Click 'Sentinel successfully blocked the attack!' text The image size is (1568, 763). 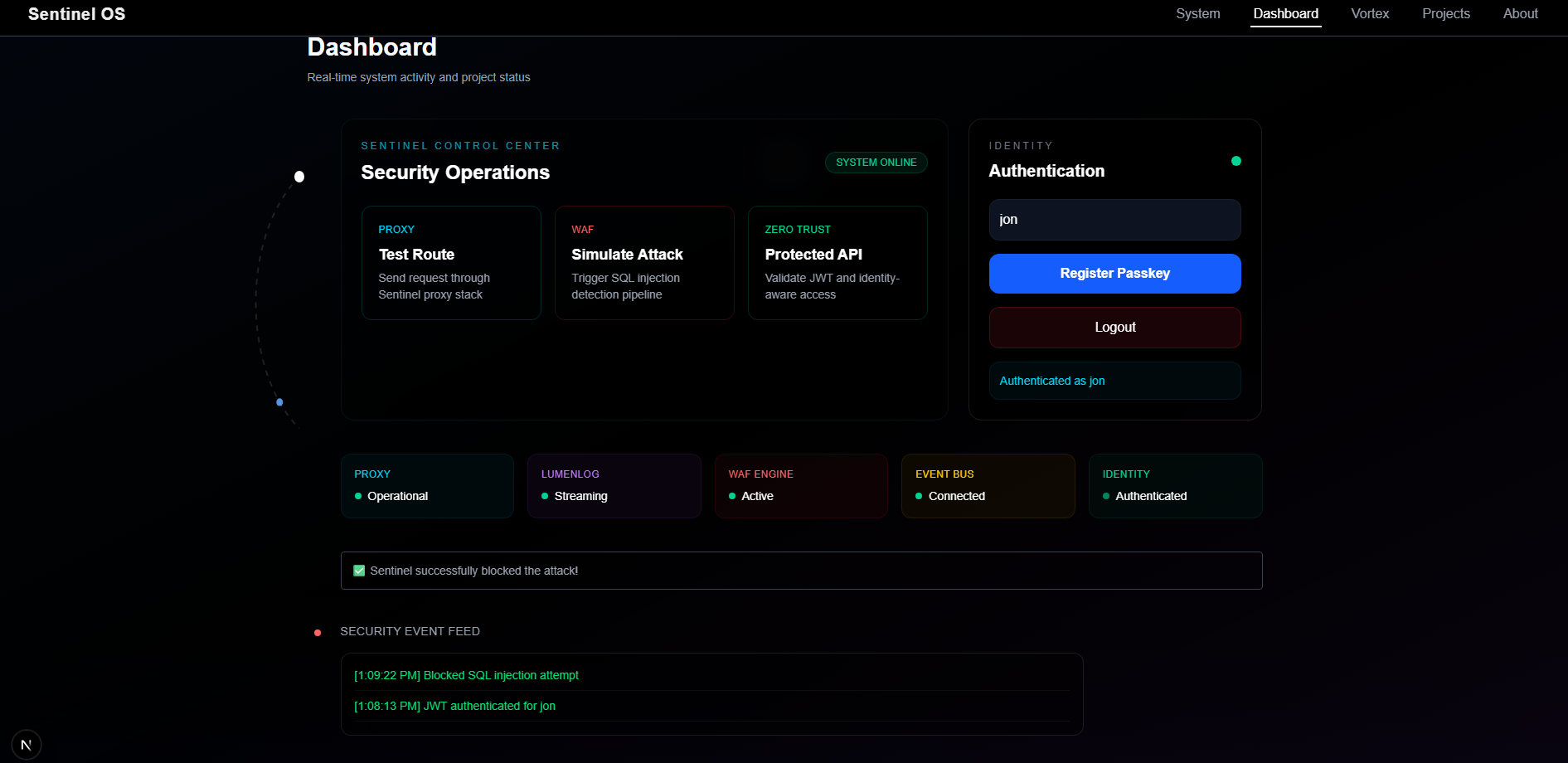[x=474, y=571]
